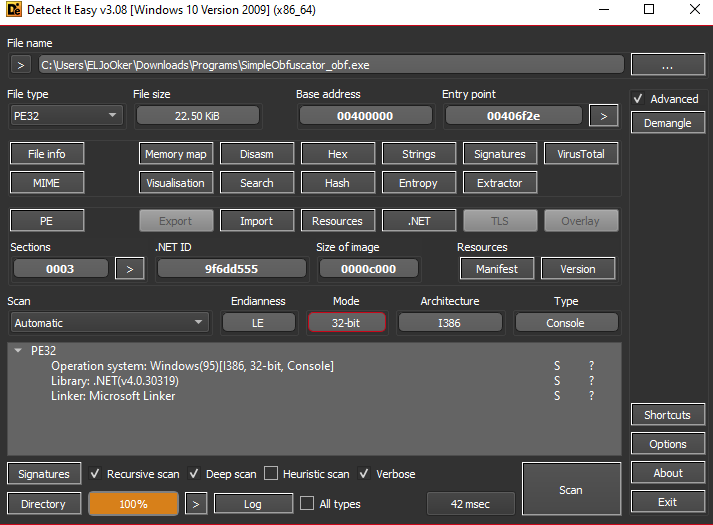The width and height of the screenshot is (713, 525).
Task: Click the PE32 question mark info marker
Action: [591, 366]
